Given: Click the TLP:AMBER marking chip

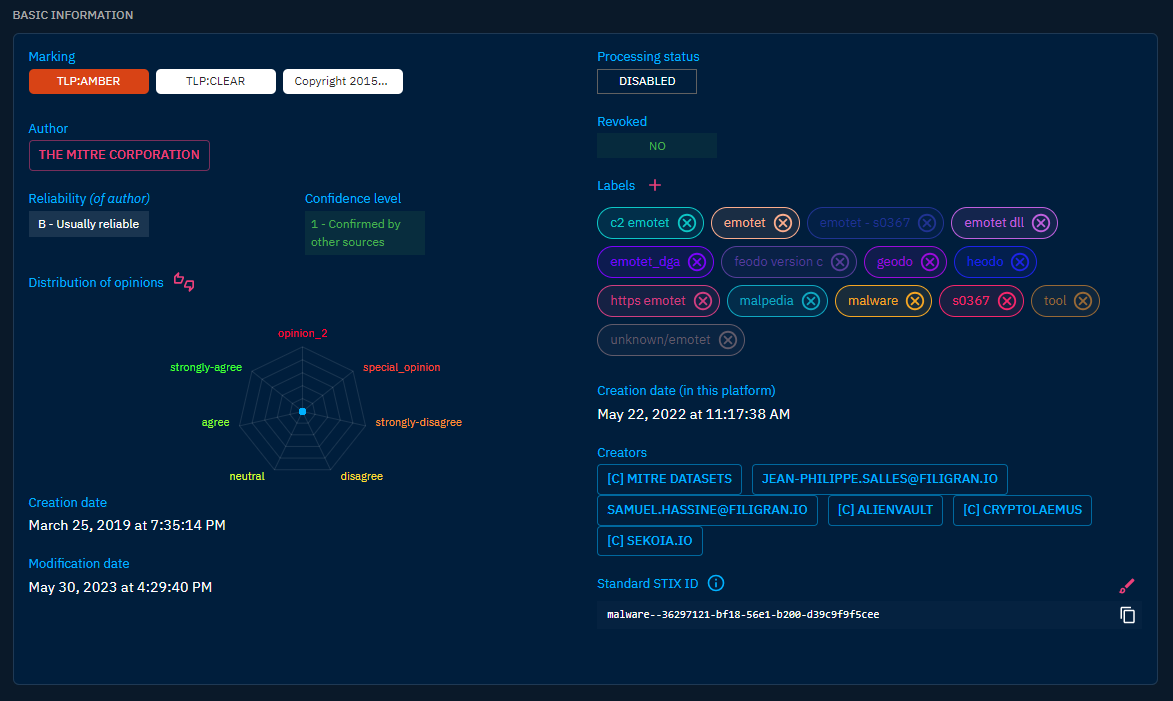Looking at the screenshot, I should tap(89, 82).
